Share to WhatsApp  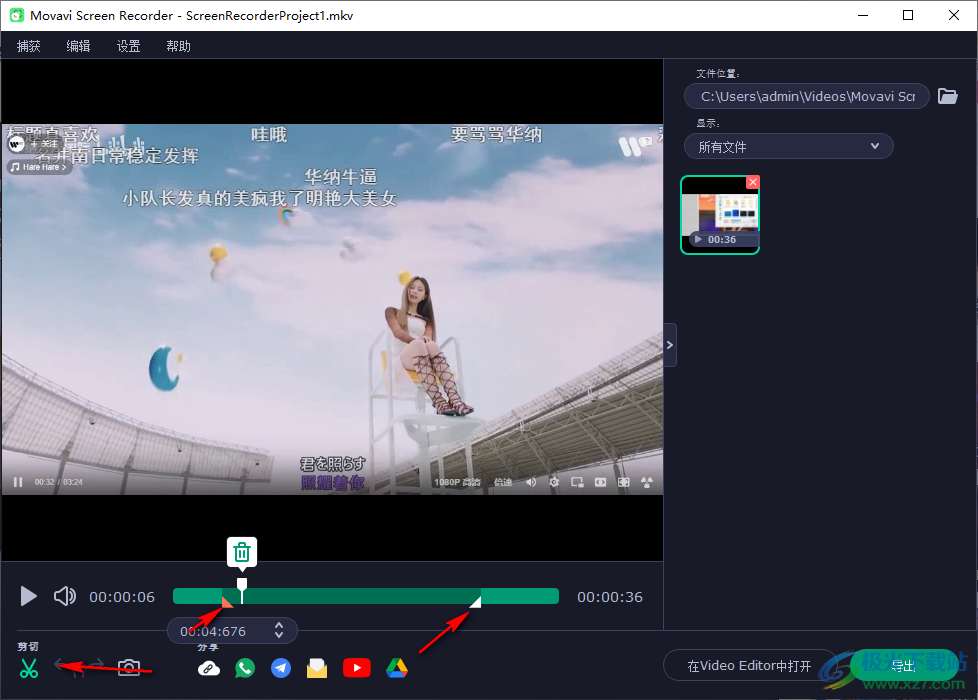point(245,668)
